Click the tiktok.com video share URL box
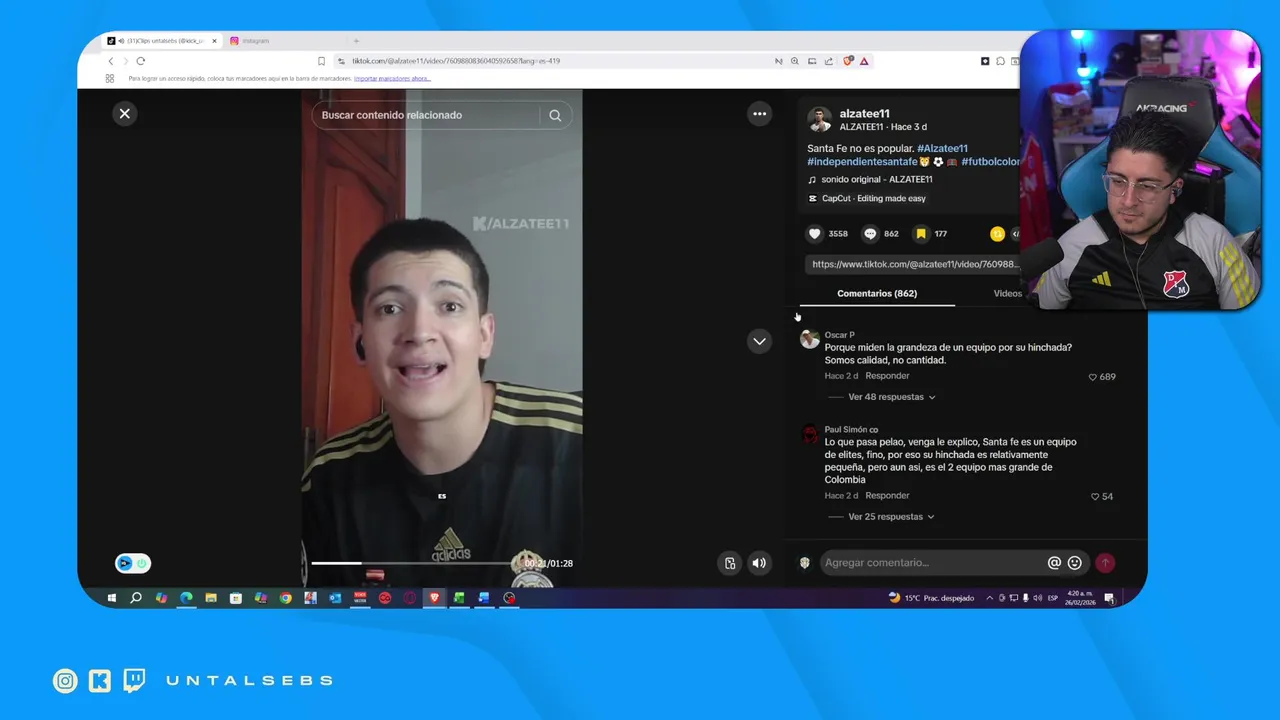1280x720 pixels. pyautogui.click(x=914, y=265)
